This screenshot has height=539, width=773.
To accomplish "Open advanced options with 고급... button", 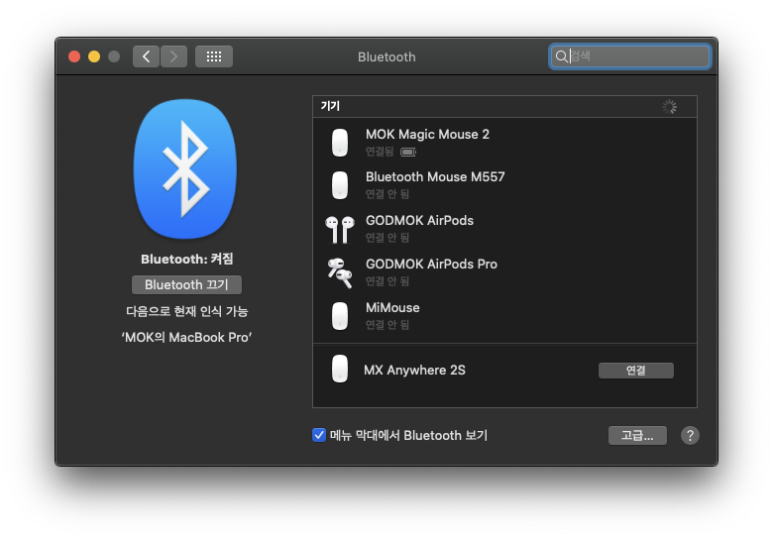I will tap(637, 435).
